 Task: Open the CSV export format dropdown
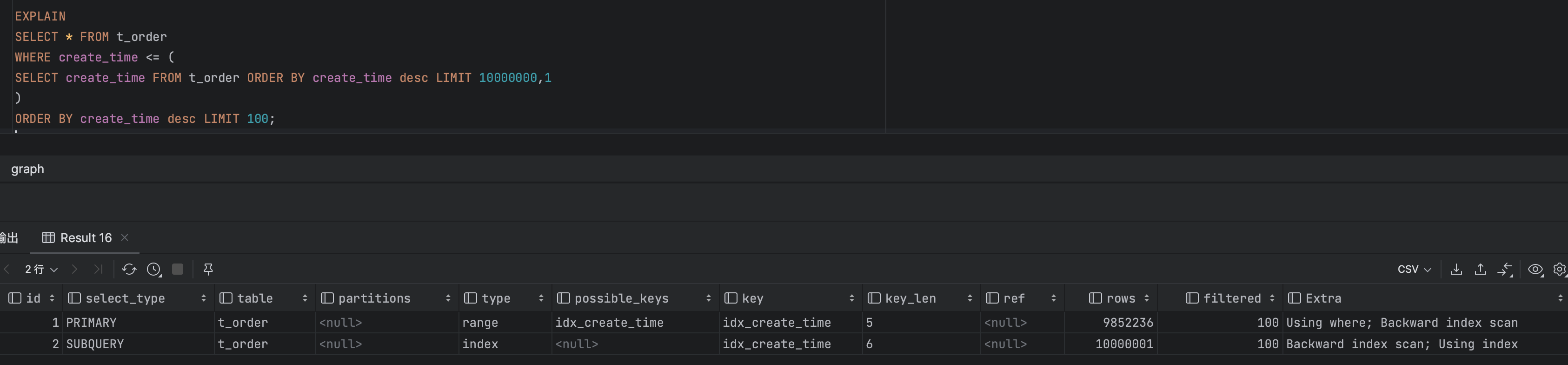(x=1414, y=270)
